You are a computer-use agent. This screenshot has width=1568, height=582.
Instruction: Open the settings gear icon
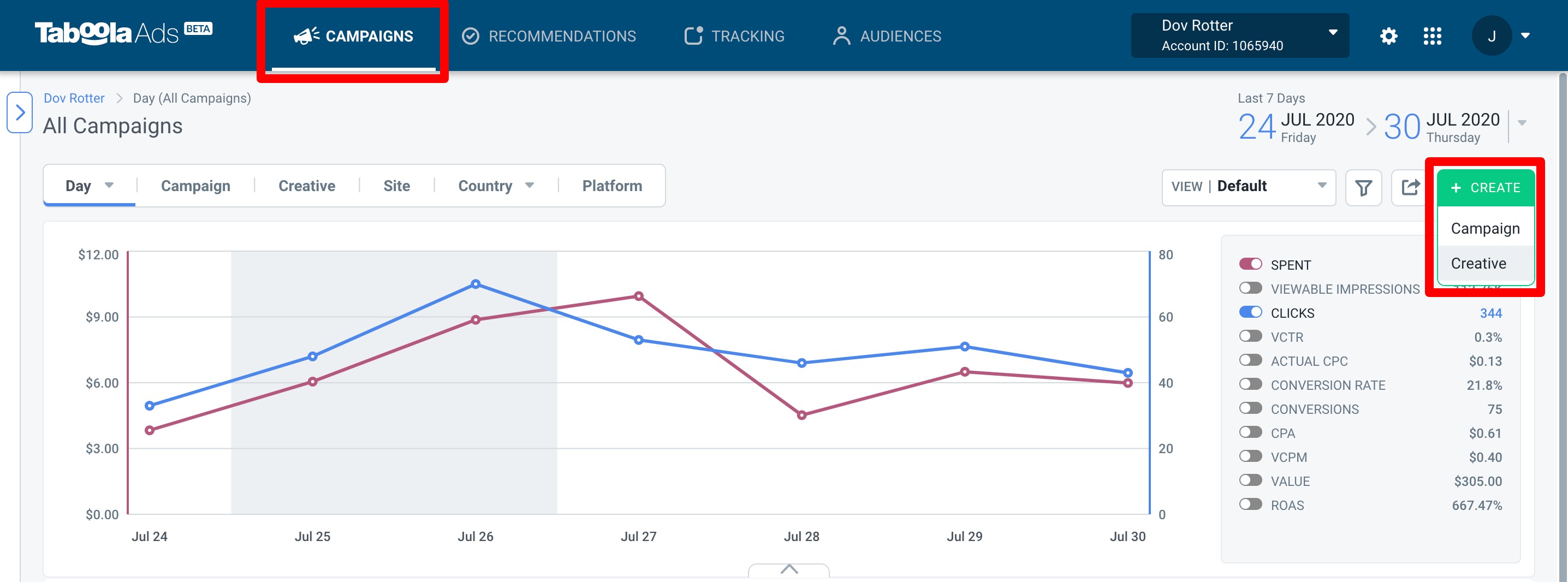(1388, 36)
